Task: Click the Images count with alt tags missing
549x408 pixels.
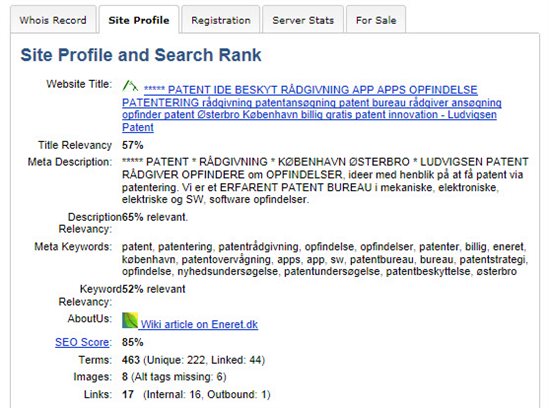Action: click(x=174, y=377)
